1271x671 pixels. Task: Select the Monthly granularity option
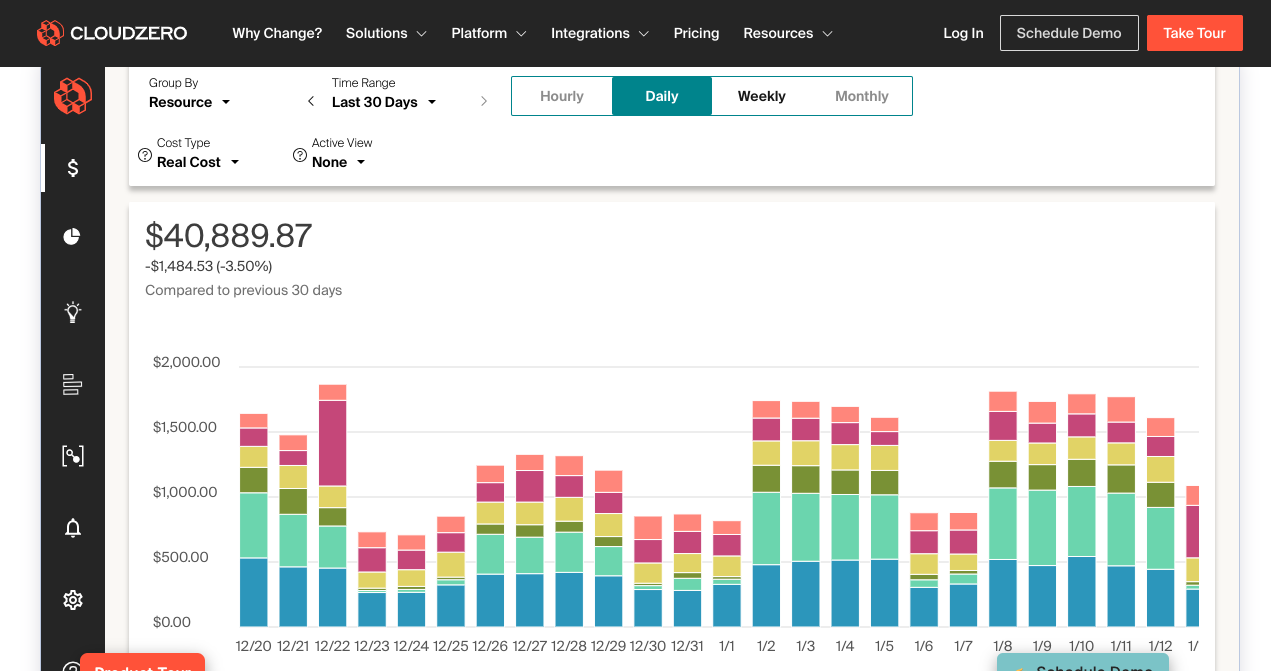(x=862, y=96)
